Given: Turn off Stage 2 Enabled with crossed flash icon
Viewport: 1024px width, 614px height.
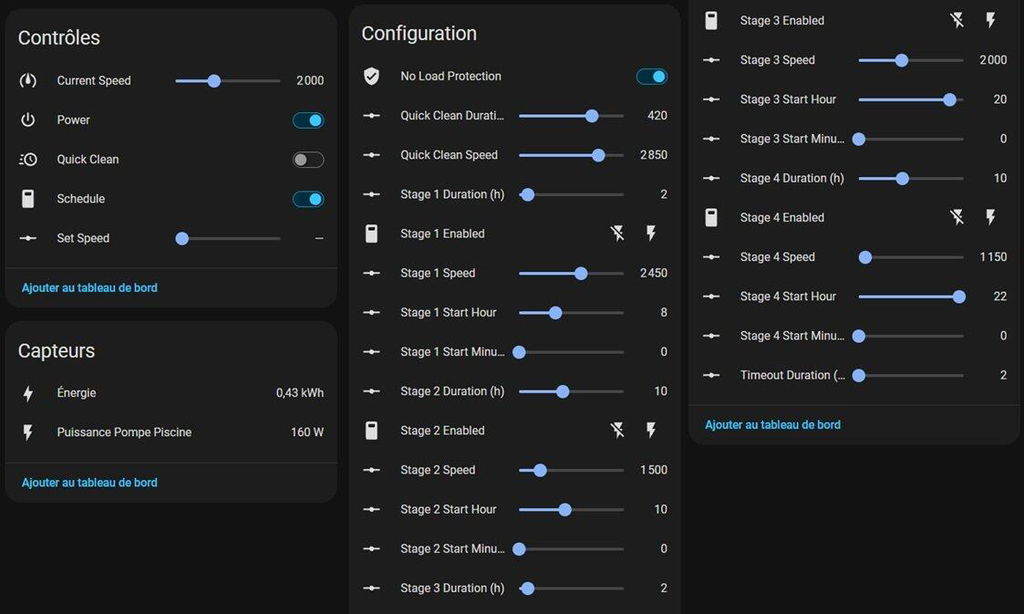Looking at the screenshot, I should coord(617,430).
